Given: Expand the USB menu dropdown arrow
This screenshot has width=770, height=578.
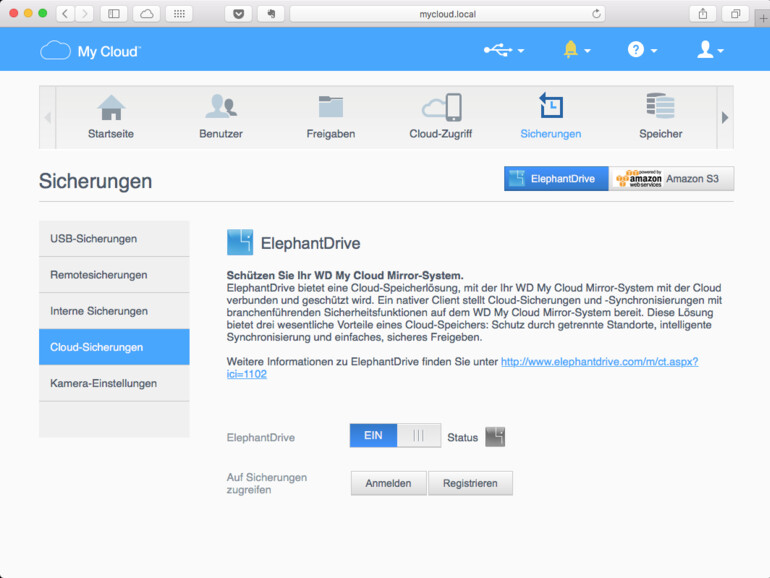Looking at the screenshot, I should [x=521, y=51].
